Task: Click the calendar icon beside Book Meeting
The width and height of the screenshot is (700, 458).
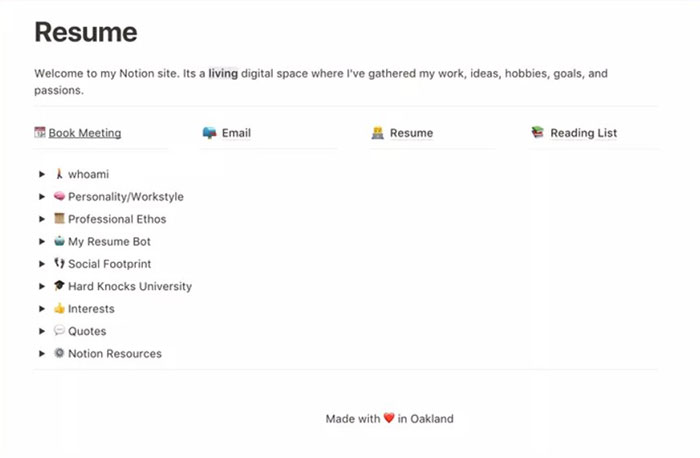Action: click(40, 132)
